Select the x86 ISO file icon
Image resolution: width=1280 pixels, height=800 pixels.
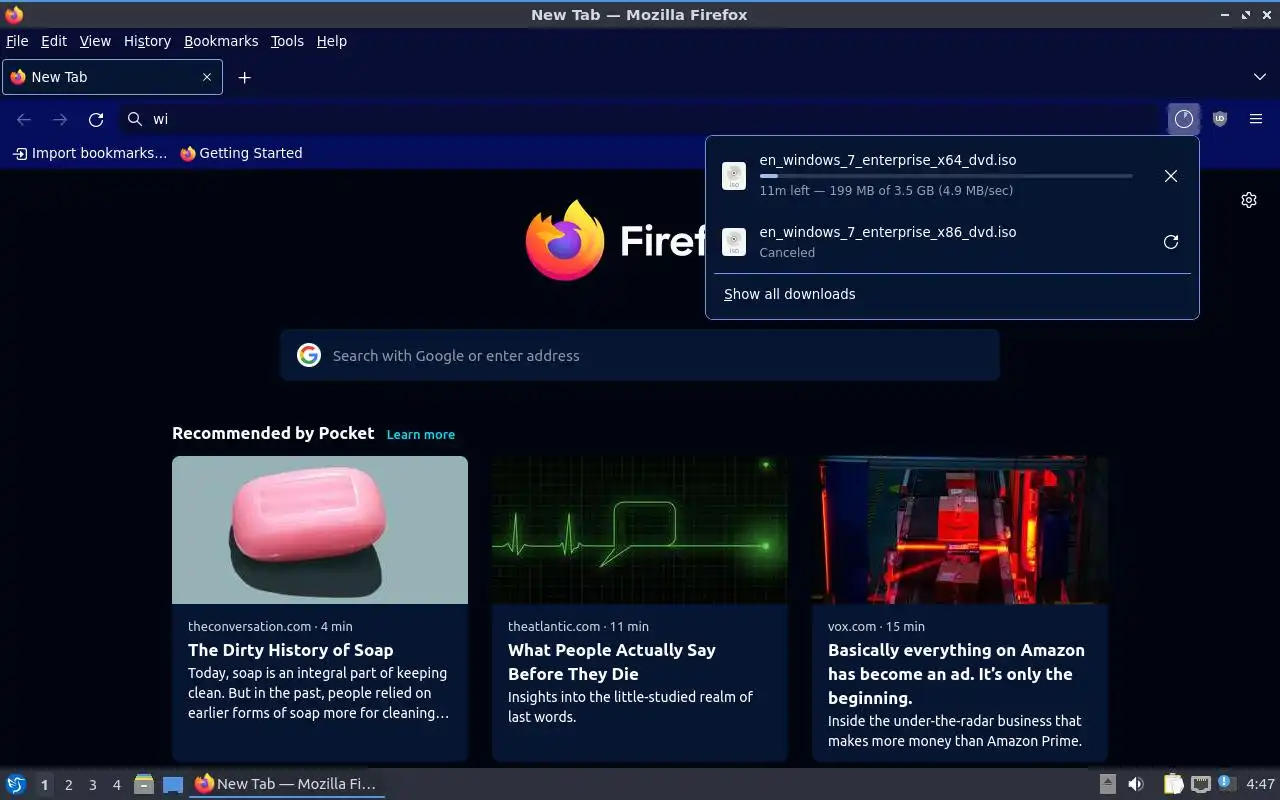(x=734, y=242)
